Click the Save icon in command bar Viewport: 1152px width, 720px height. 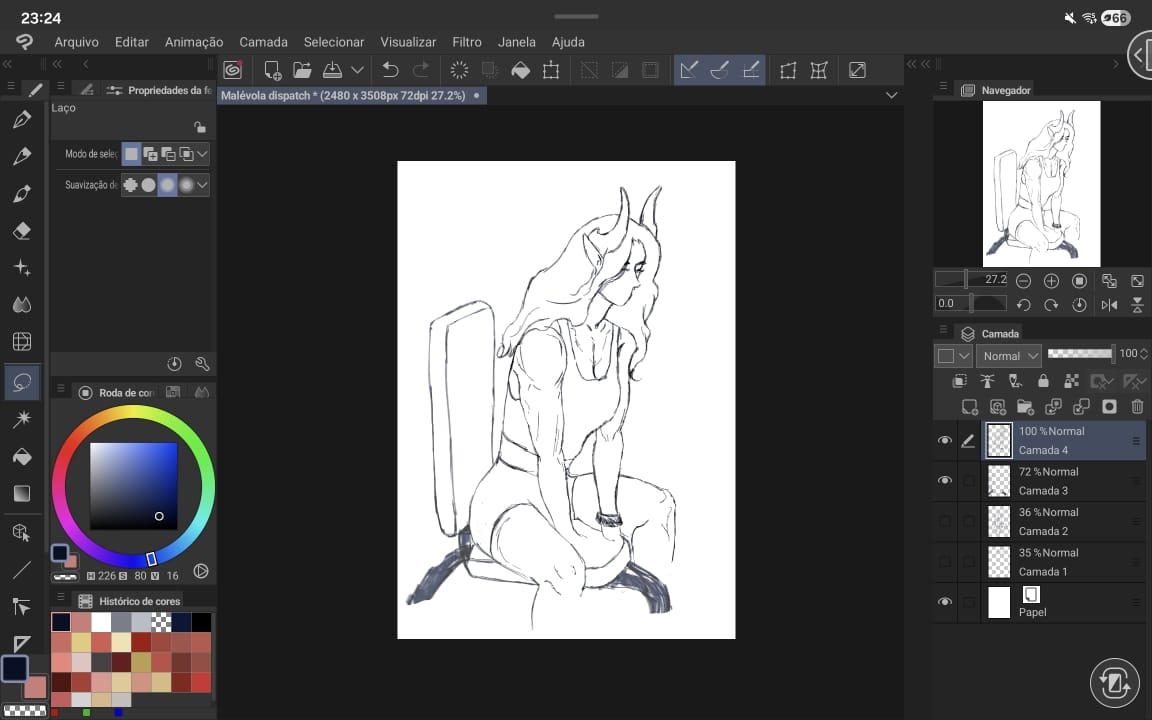332,70
